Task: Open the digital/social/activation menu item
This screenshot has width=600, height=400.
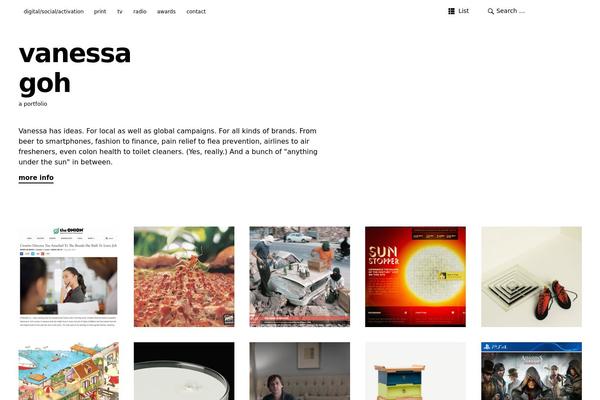Action: (x=54, y=11)
